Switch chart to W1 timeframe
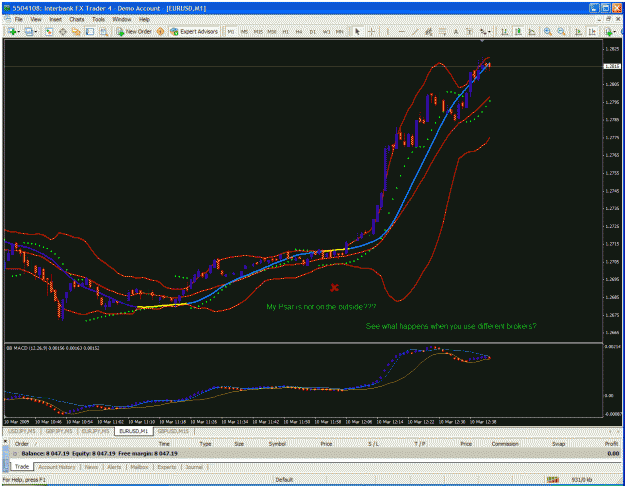The height and width of the screenshot is (486, 625). click(326, 31)
